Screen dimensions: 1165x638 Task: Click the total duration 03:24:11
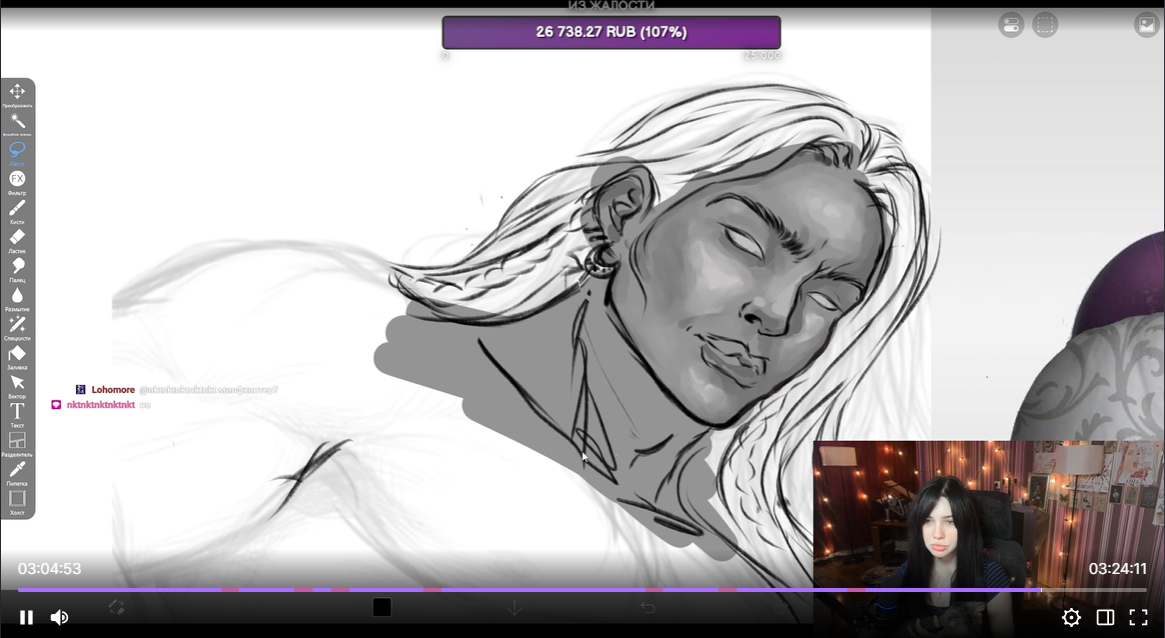point(1117,569)
